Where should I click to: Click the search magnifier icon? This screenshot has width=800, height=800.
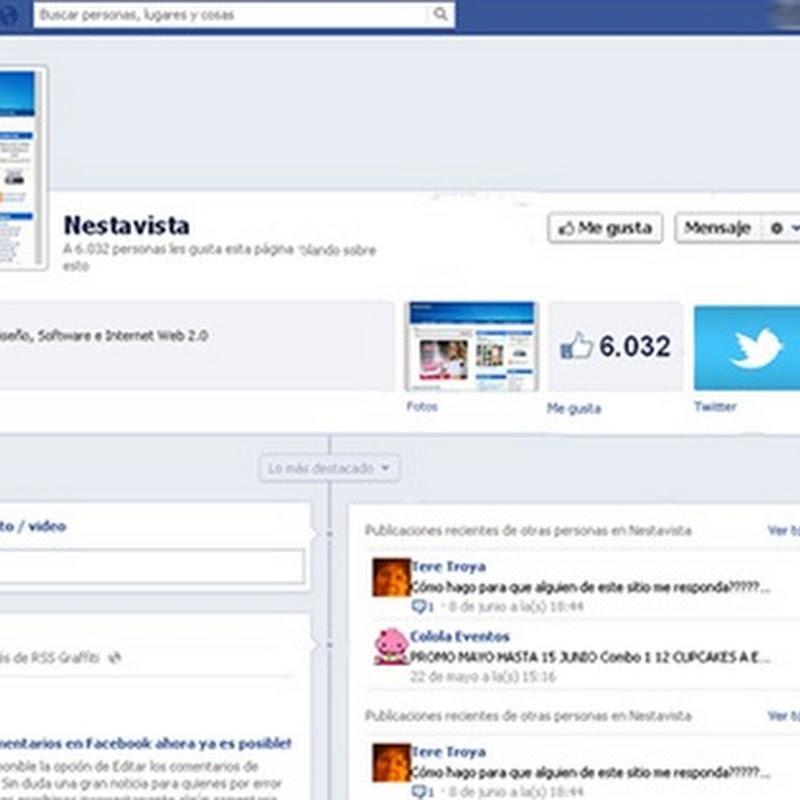click(440, 14)
